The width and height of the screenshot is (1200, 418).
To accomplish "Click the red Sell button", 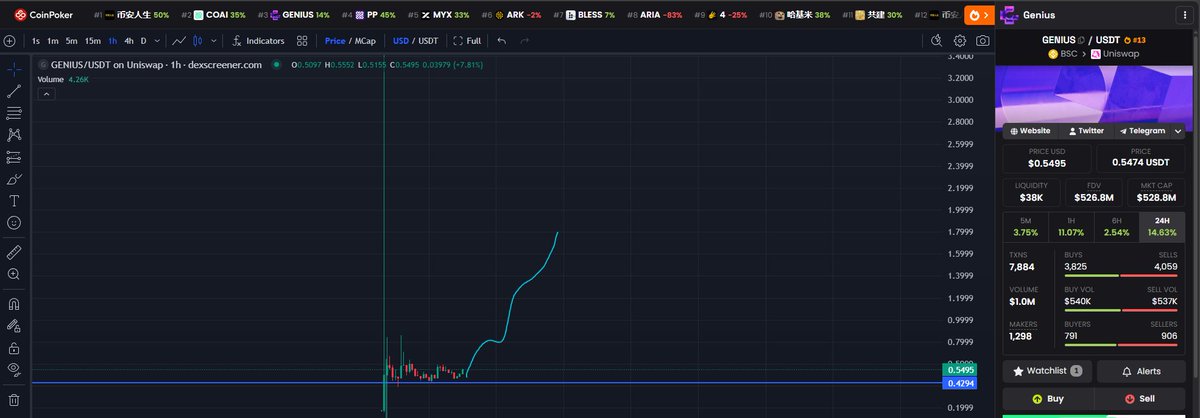I will pos(1141,399).
